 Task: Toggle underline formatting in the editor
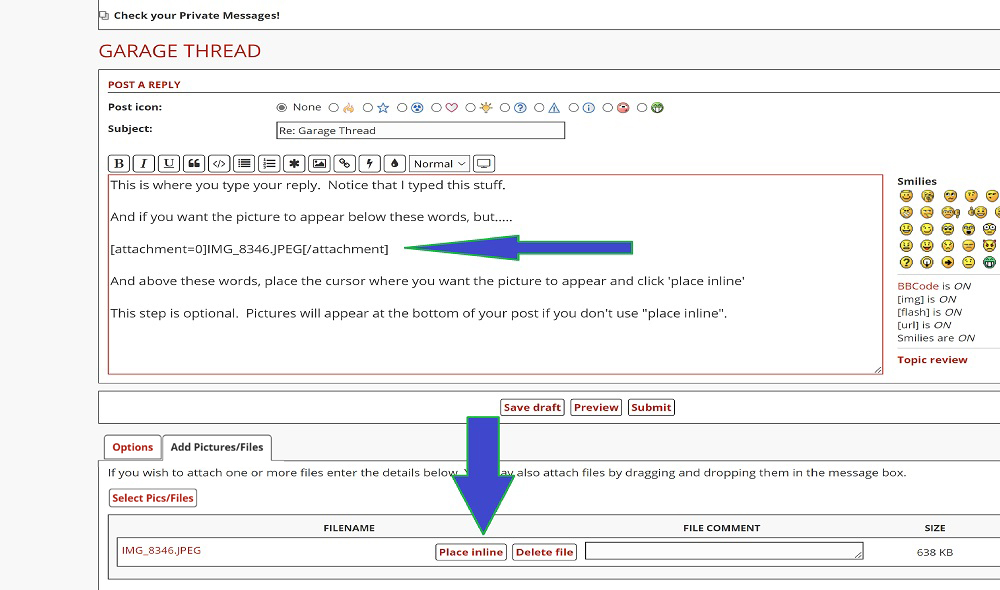click(x=169, y=164)
